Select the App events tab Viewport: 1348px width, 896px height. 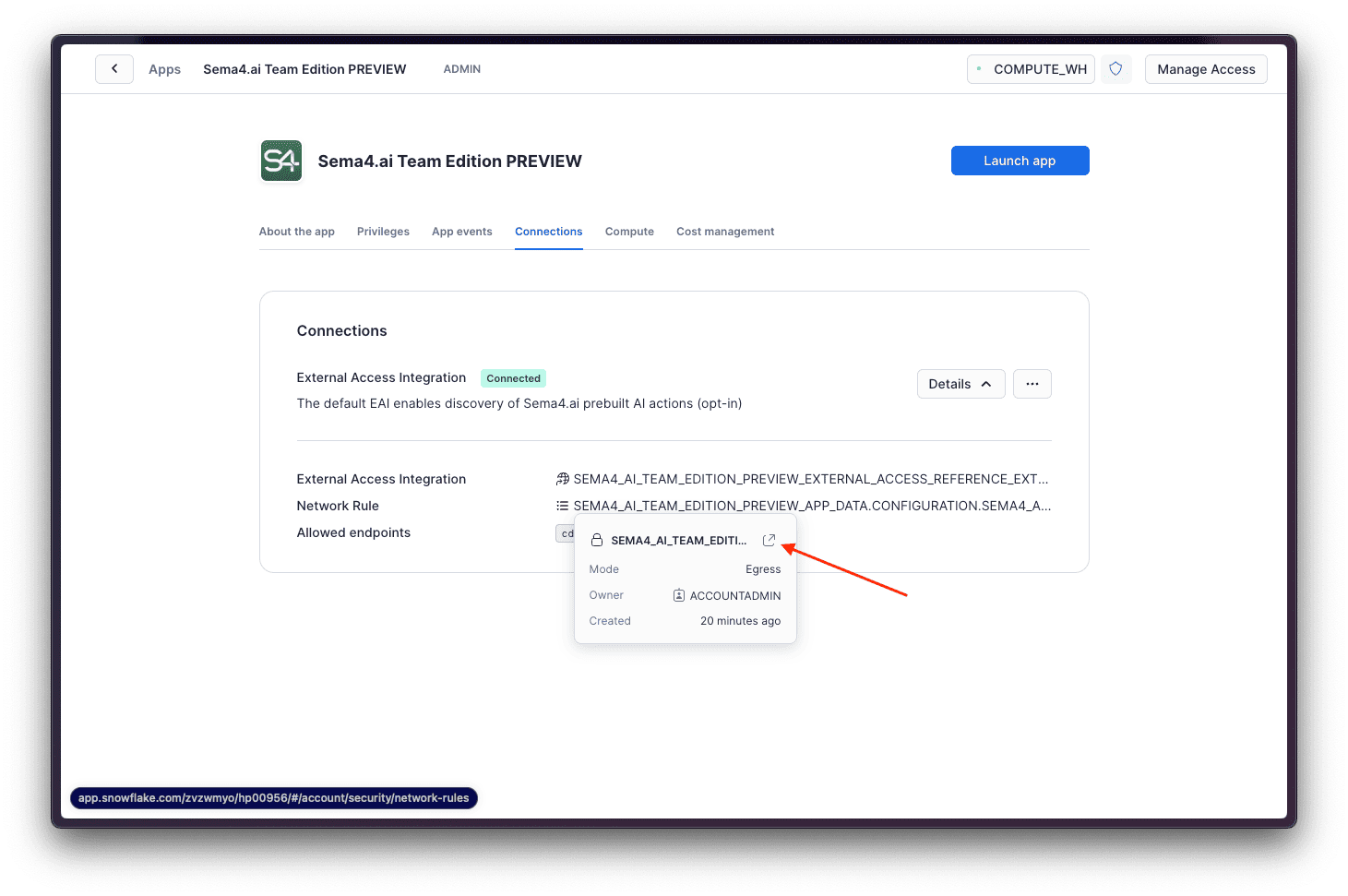pyautogui.click(x=462, y=232)
